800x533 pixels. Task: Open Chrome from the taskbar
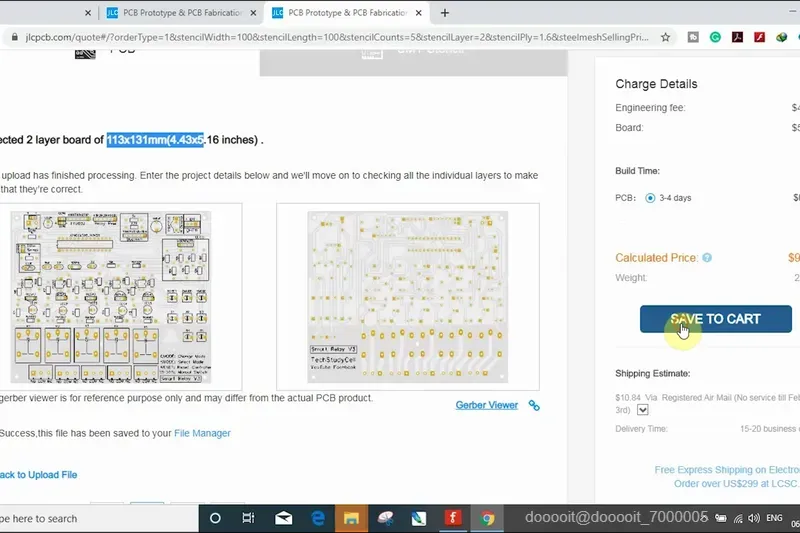[487, 518]
